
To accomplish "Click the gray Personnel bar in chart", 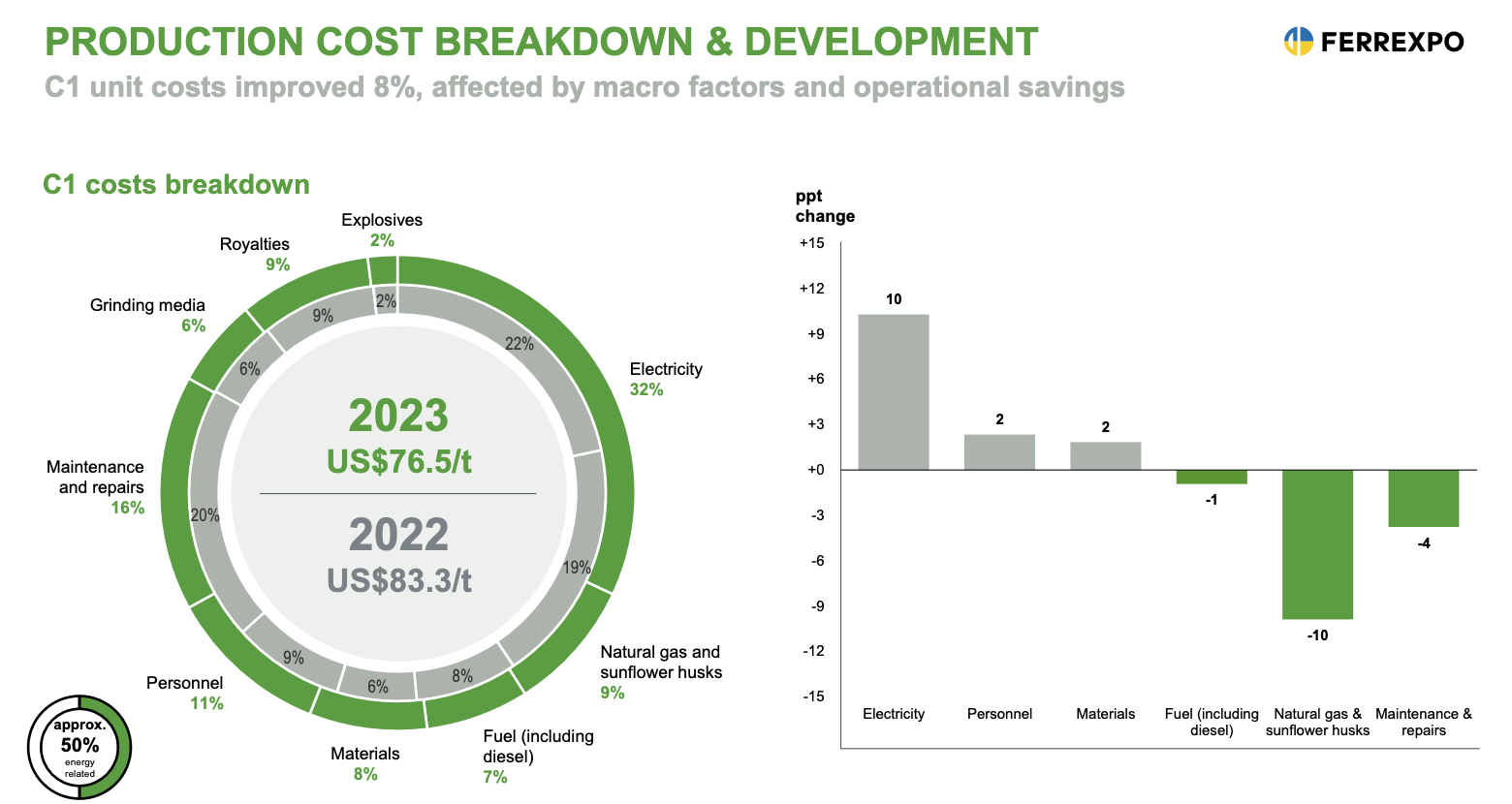I will coord(999,451).
